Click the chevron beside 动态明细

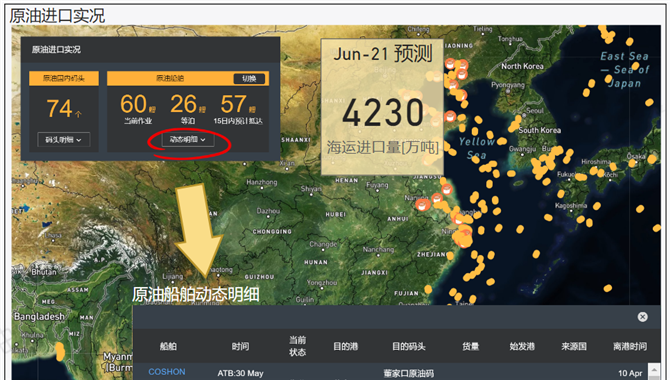pos(203,140)
